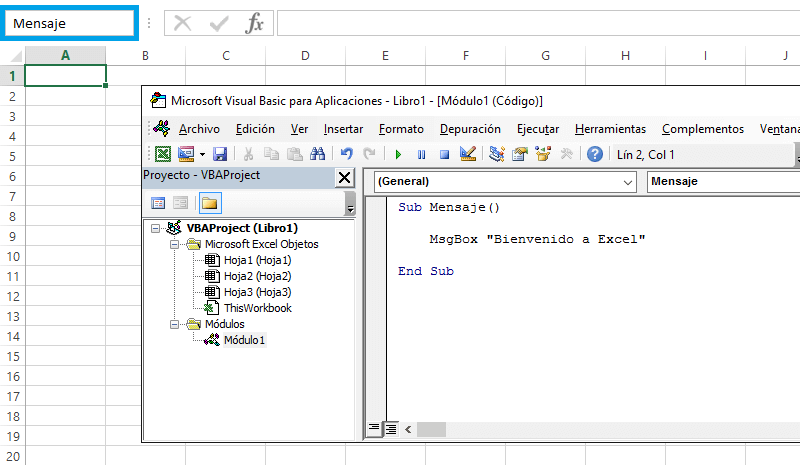Click the MsgBox code line
The width and height of the screenshot is (800, 465).
point(537,239)
